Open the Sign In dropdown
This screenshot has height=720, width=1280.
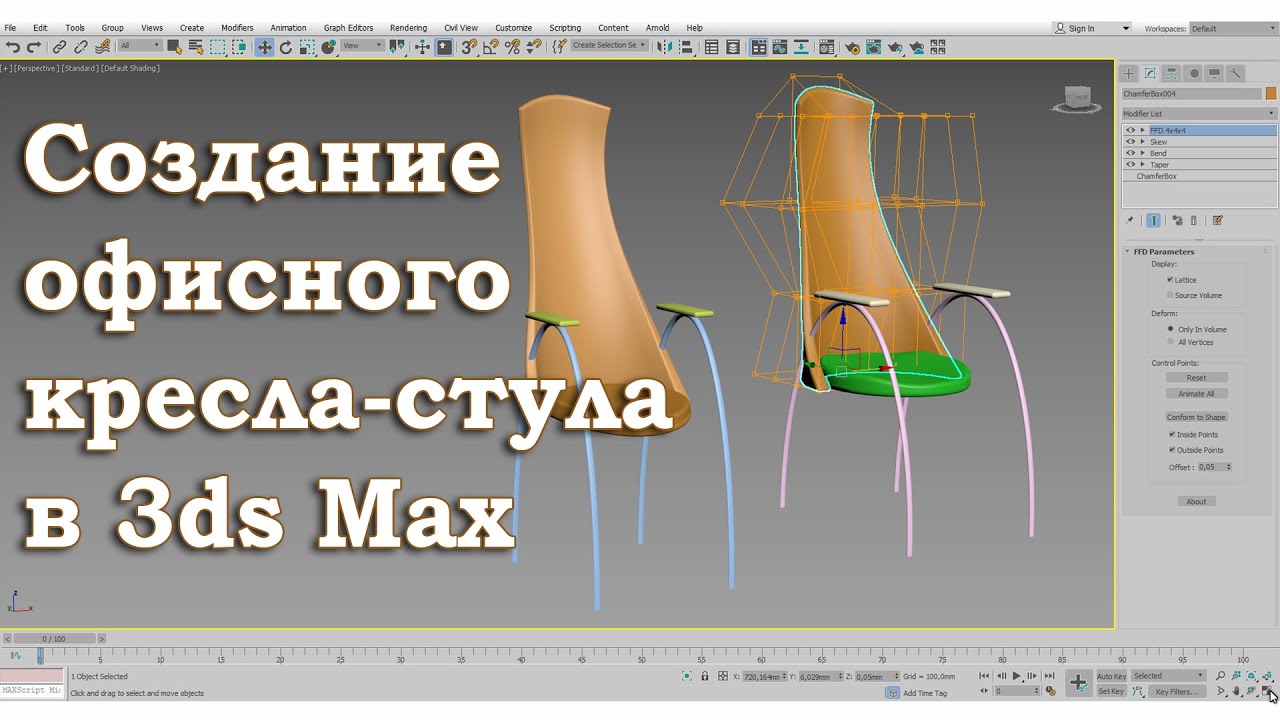click(x=1092, y=28)
